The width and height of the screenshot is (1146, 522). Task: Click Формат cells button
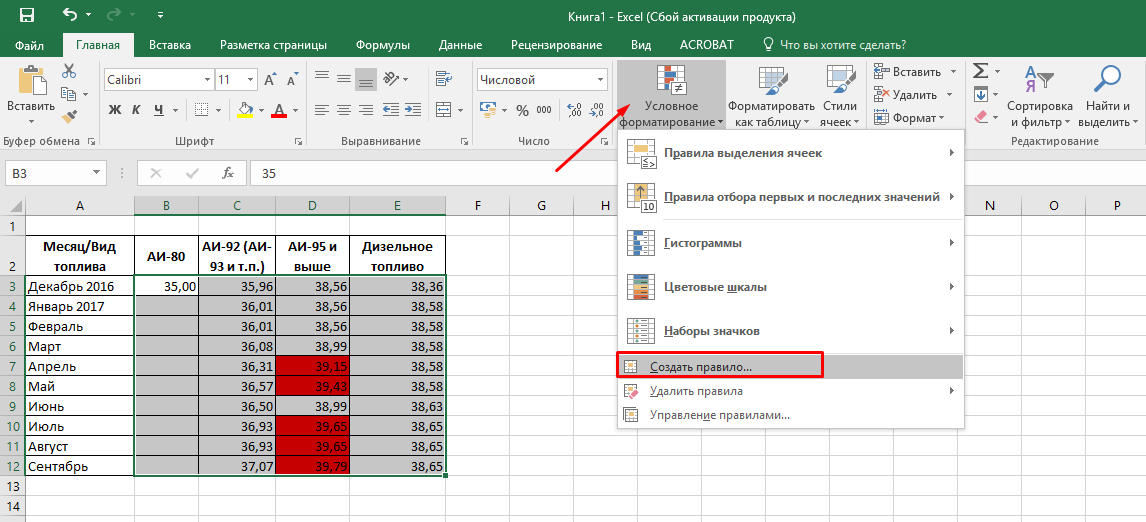click(910, 118)
